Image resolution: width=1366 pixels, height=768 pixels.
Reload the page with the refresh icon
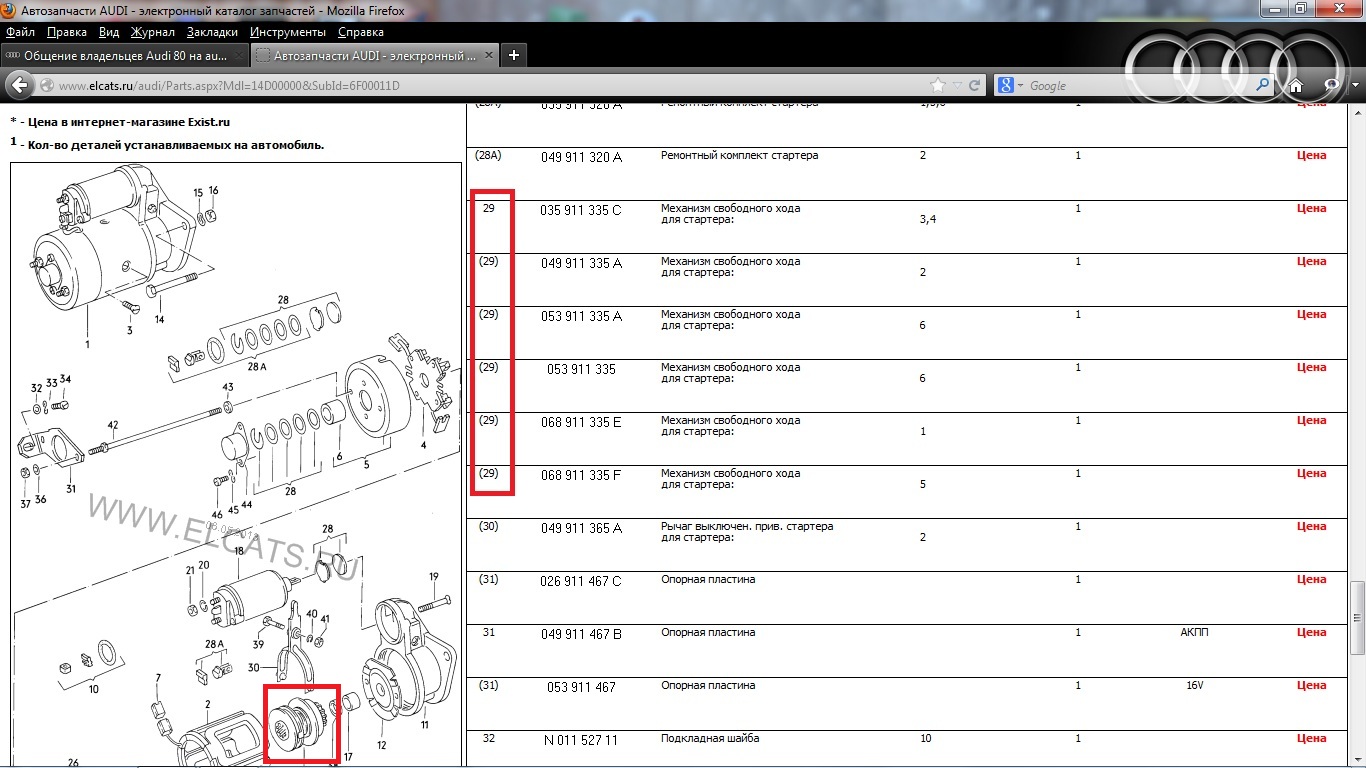coord(974,86)
